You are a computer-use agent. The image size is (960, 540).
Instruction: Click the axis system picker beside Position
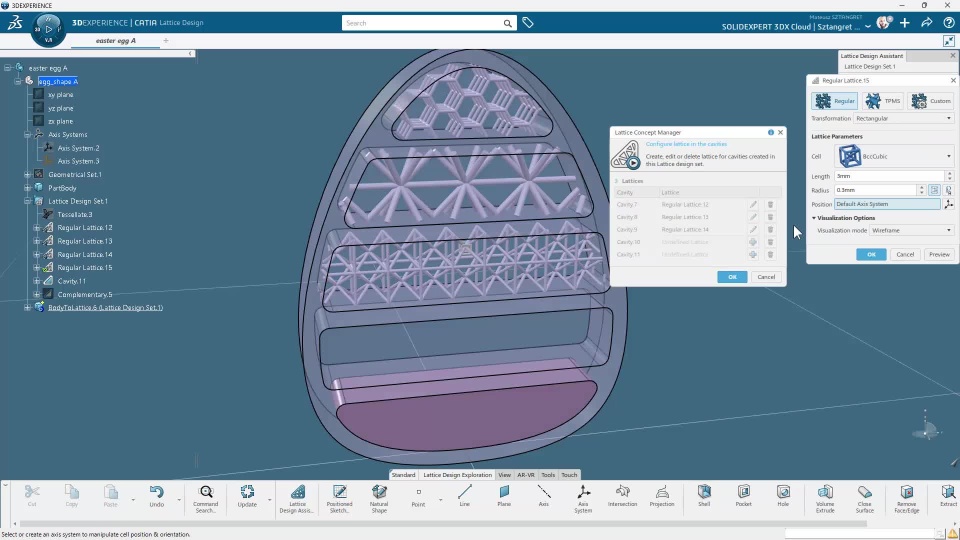click(949, 204)
